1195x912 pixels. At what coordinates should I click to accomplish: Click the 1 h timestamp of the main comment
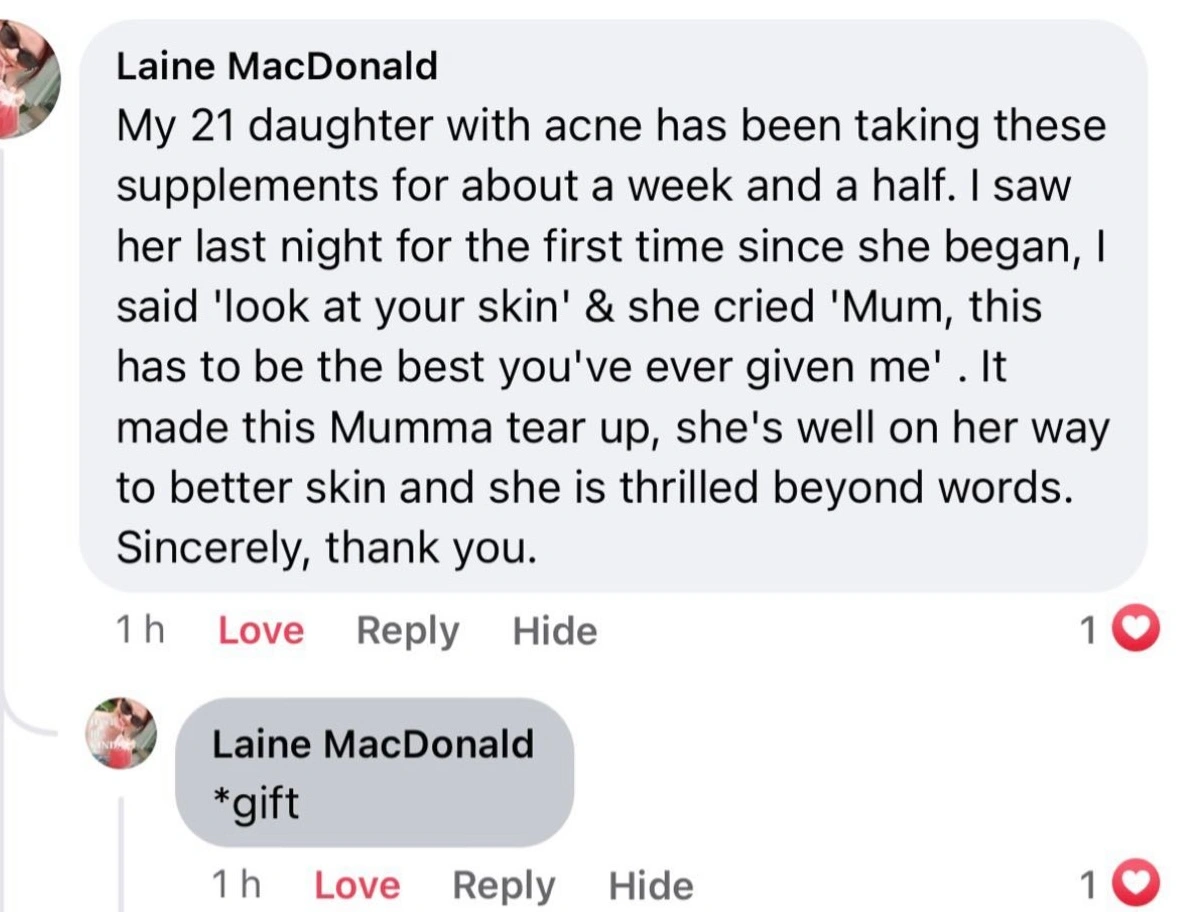[140, 631]
